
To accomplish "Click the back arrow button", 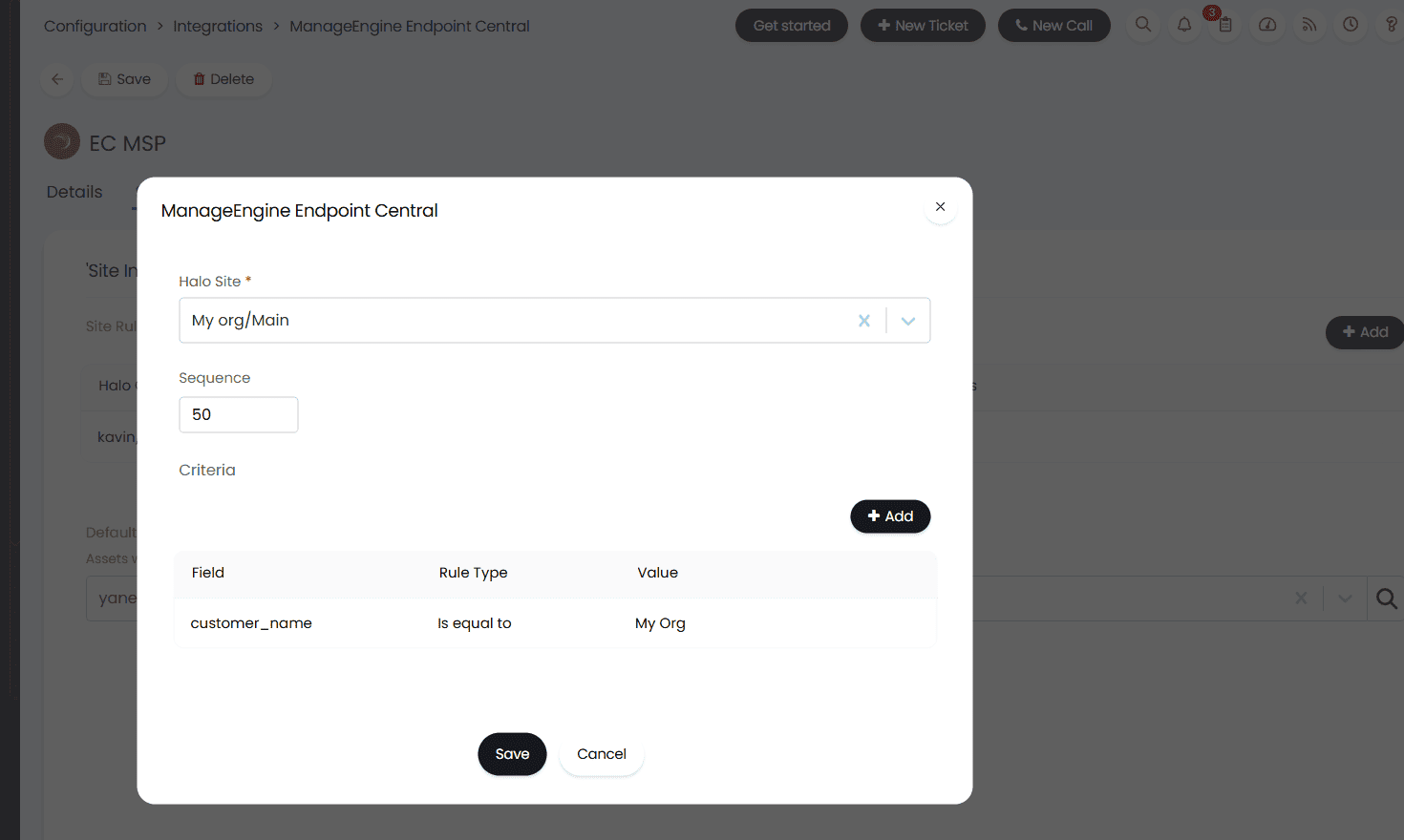I will coord(57,79).
